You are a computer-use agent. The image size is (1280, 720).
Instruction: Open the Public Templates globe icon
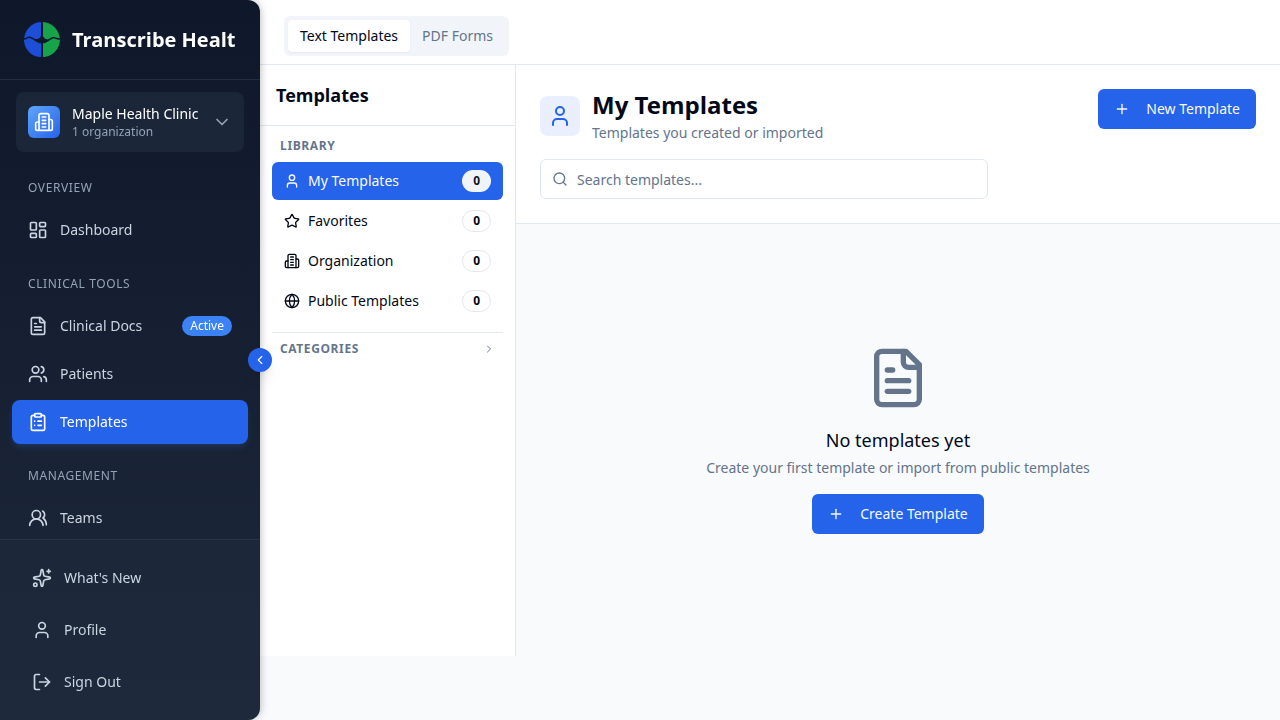pyautogui.click(x=292, y=300)
